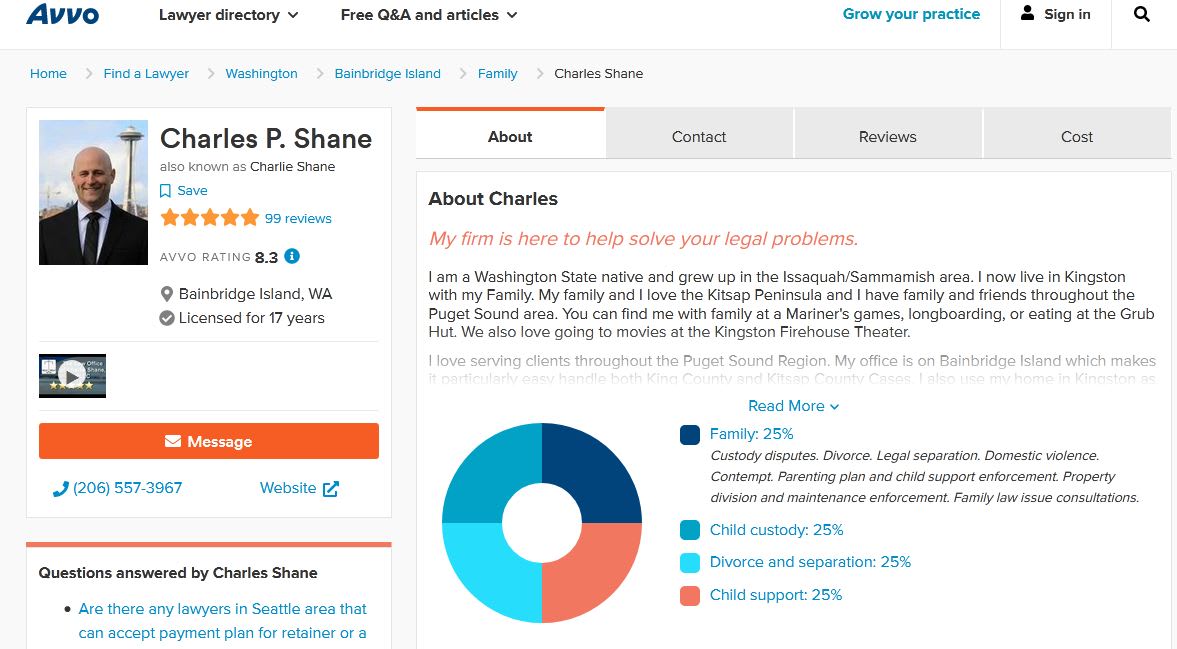Screen dimensions: 1177x649
Task: Save this lawyer with bookmark toggle
Action: click(x=166, y=191)
